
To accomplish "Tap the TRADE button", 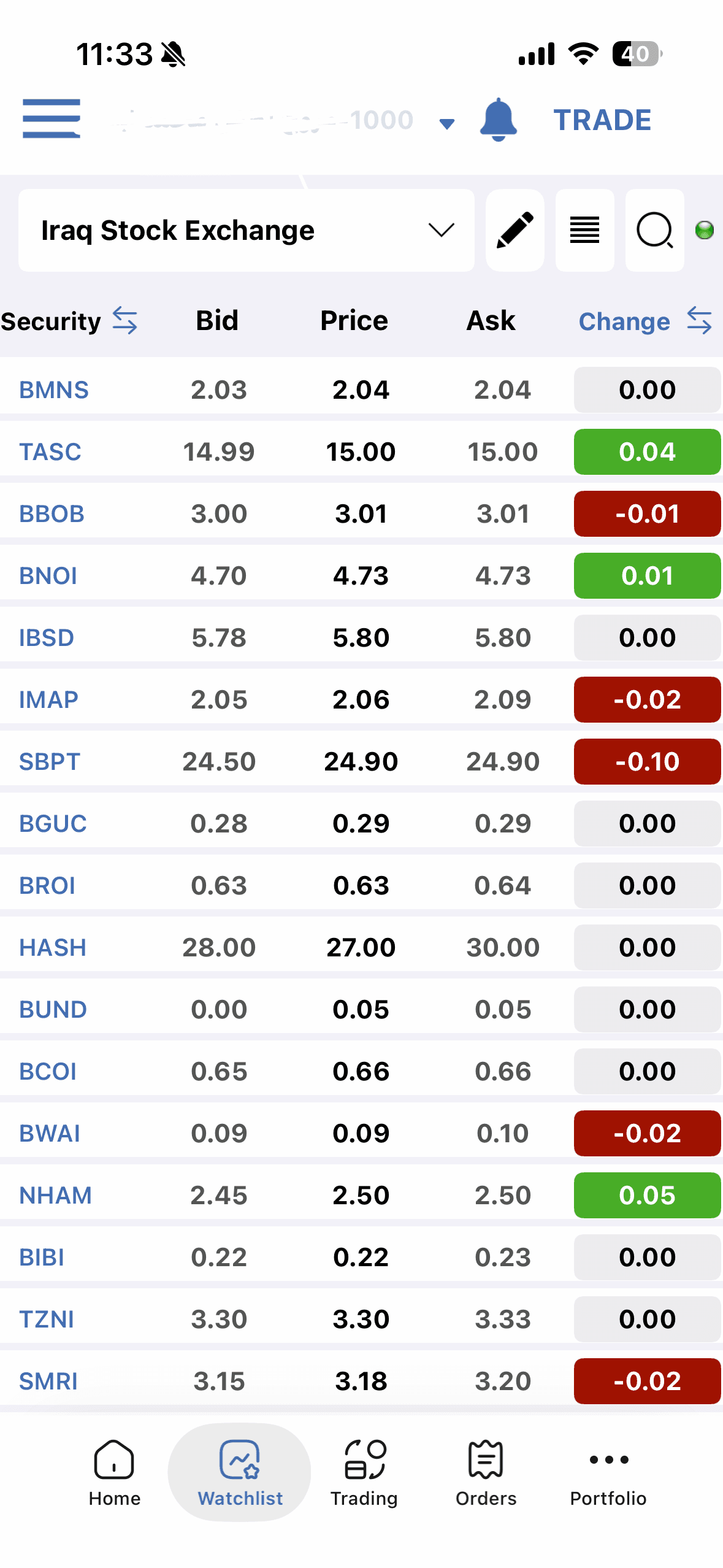I will click(602, 120).
